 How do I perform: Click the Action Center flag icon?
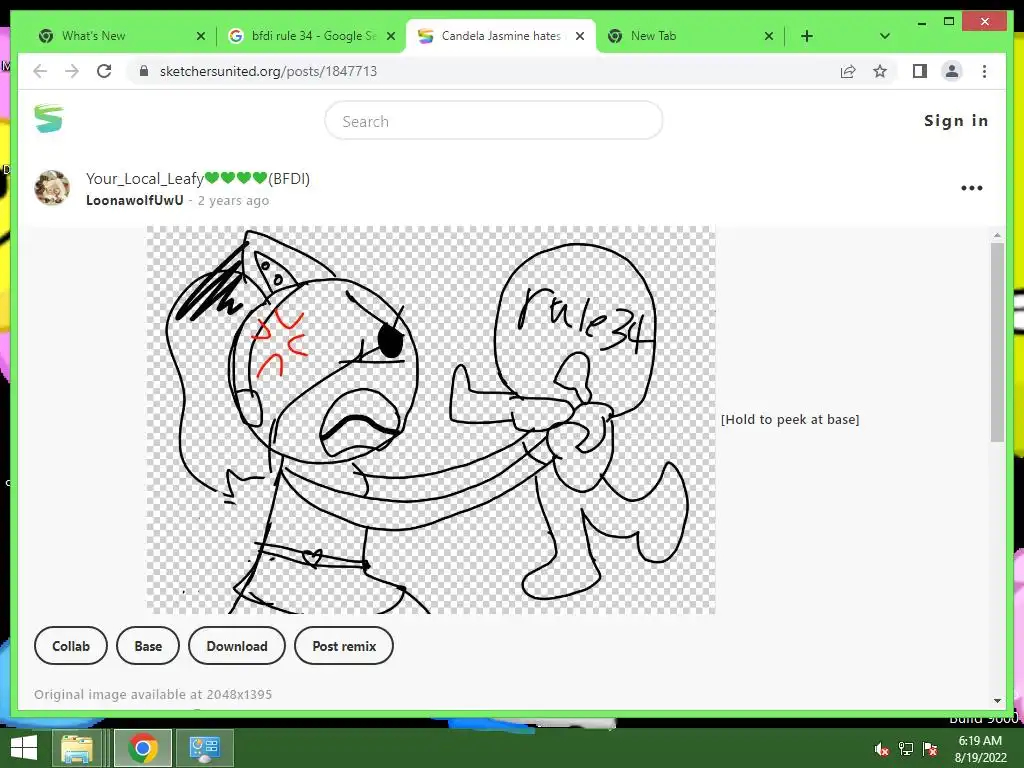[930, 749]
